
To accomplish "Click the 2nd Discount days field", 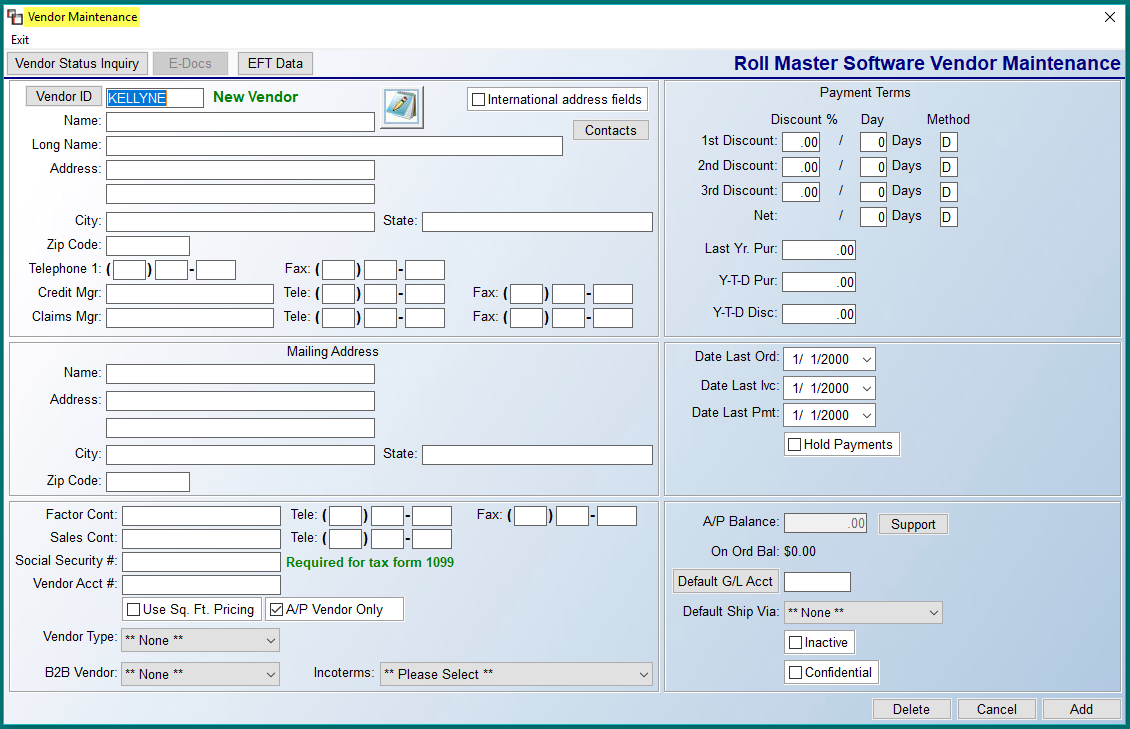I will point(873,167).
